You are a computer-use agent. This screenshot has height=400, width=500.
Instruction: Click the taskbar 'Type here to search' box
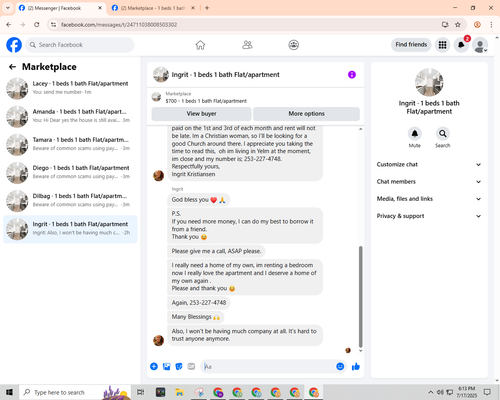point(75,392)
